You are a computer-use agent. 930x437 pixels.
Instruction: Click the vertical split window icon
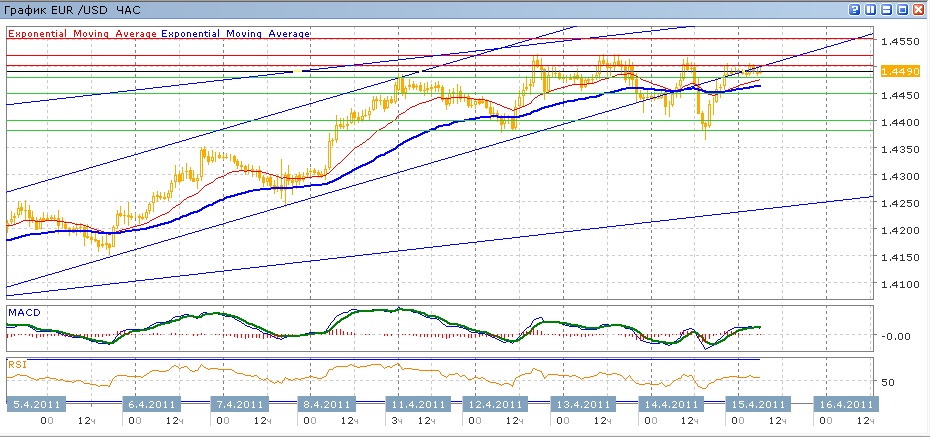pos(870,9)
